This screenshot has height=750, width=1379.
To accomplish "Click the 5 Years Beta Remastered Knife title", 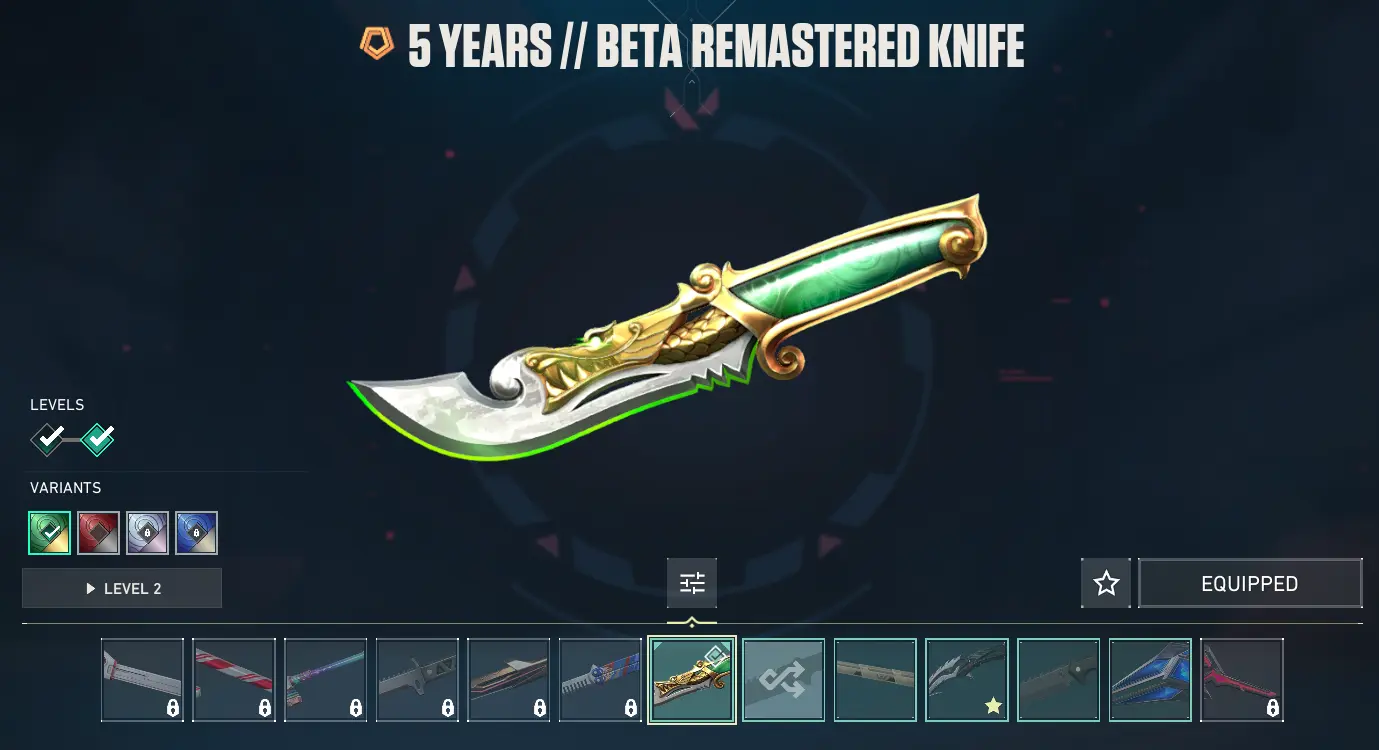I will pos(716,46).
